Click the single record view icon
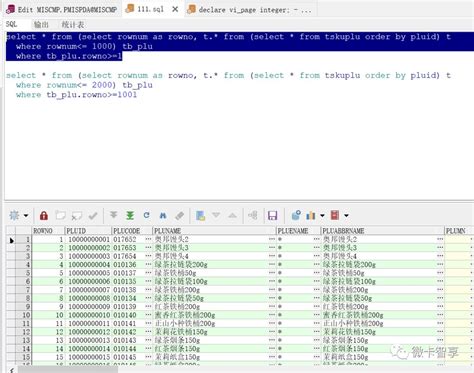Viewport: 474px width, 373px height. pos(200,216)
